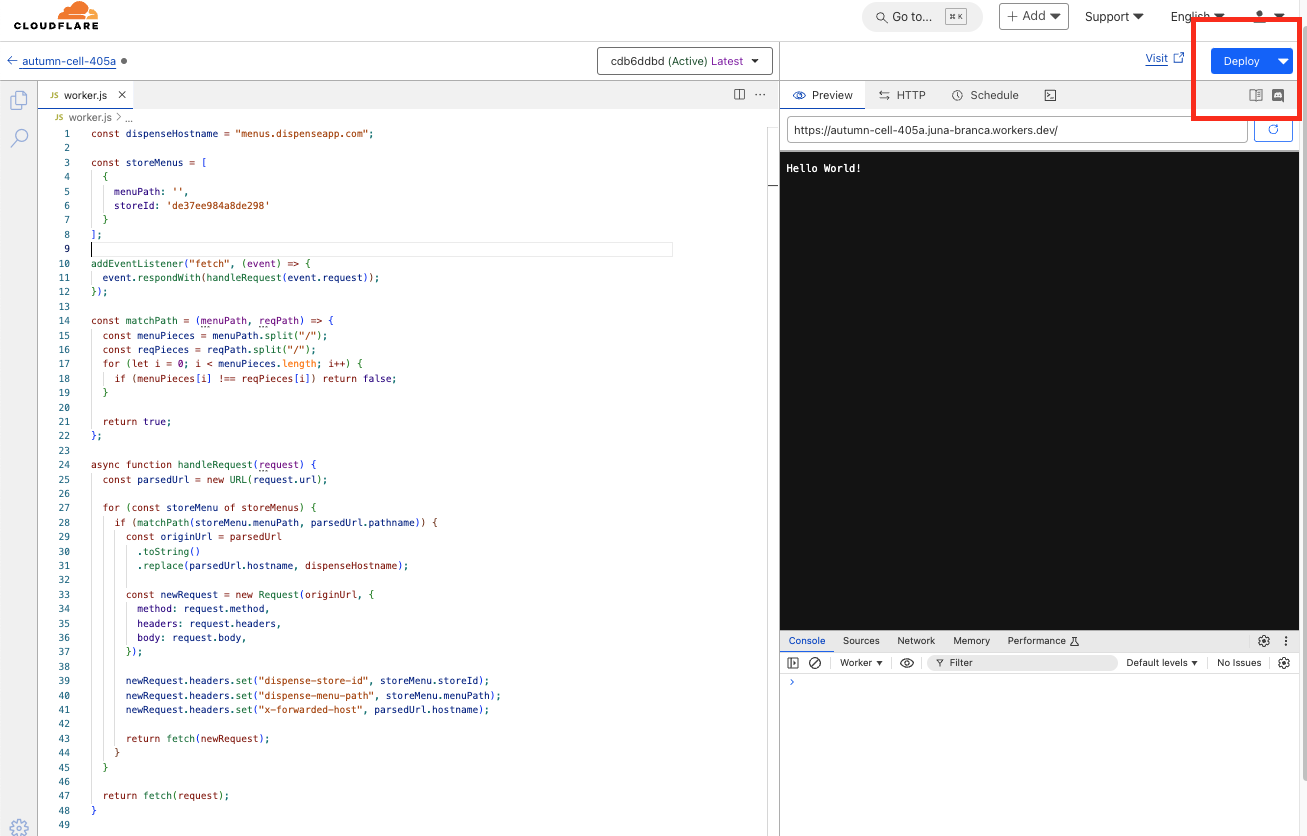Click the worker.js breadcrumb
Viewport: 1307px width, 836px height.
pyautogui.click(x=88, y=118)
